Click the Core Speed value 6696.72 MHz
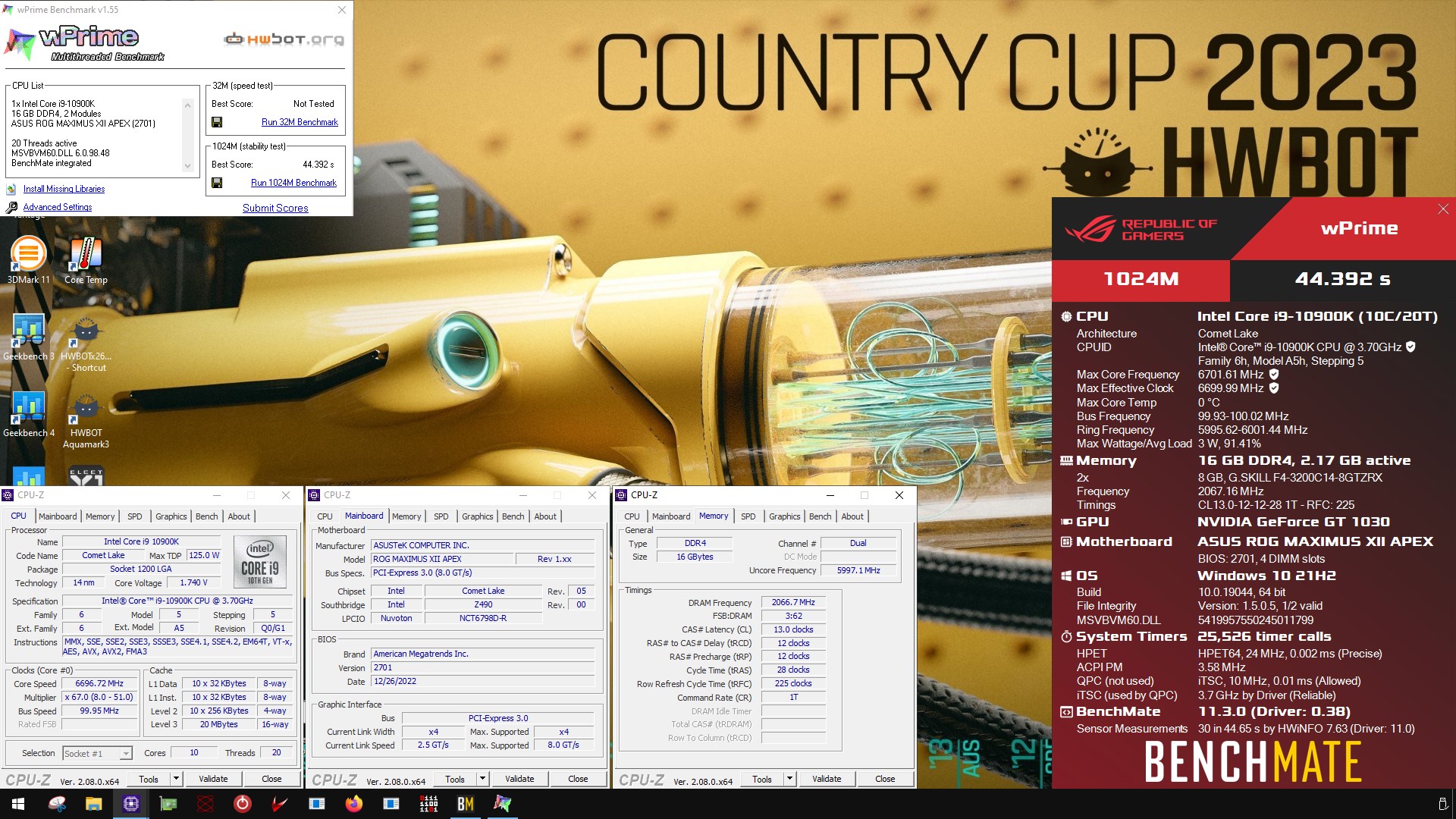The image size is (1456, 819). click(99, 684)
